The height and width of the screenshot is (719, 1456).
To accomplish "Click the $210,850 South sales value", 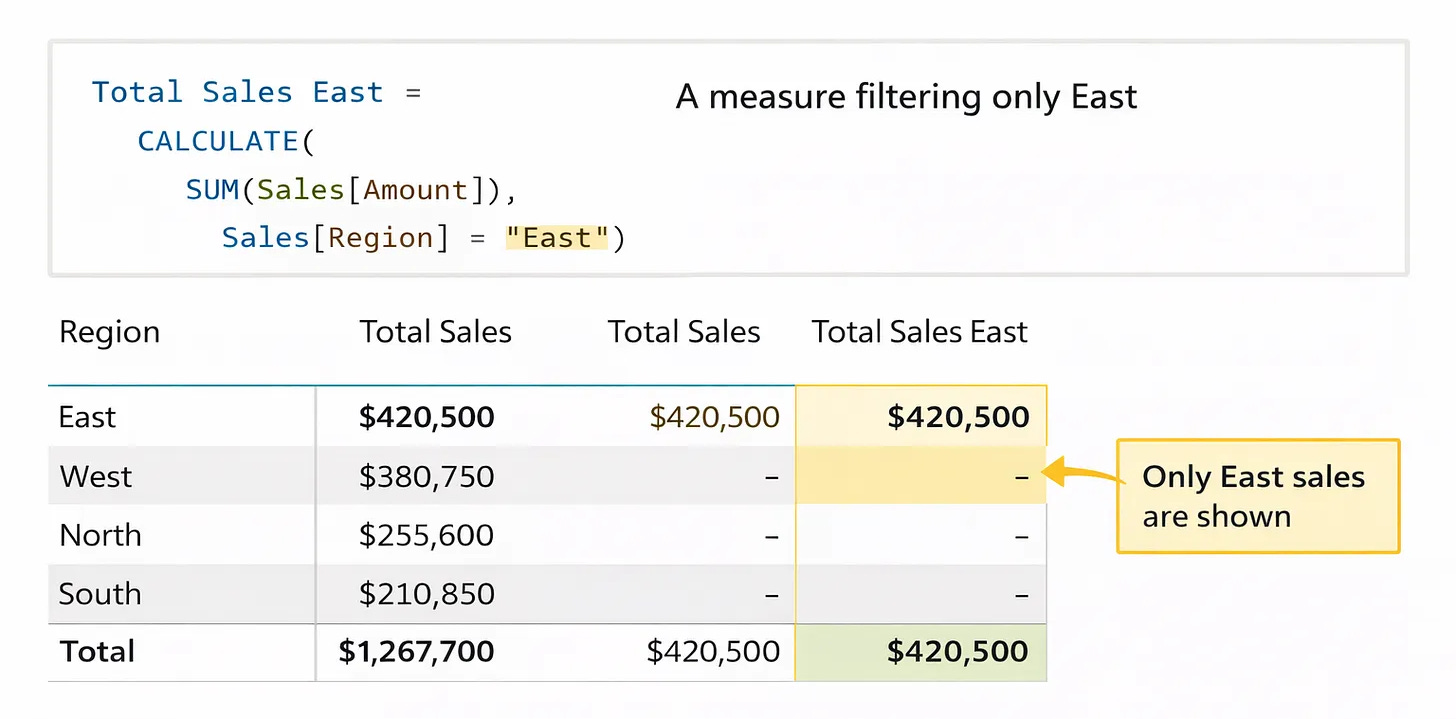I will pyautogui.click(x=427, y=594).
